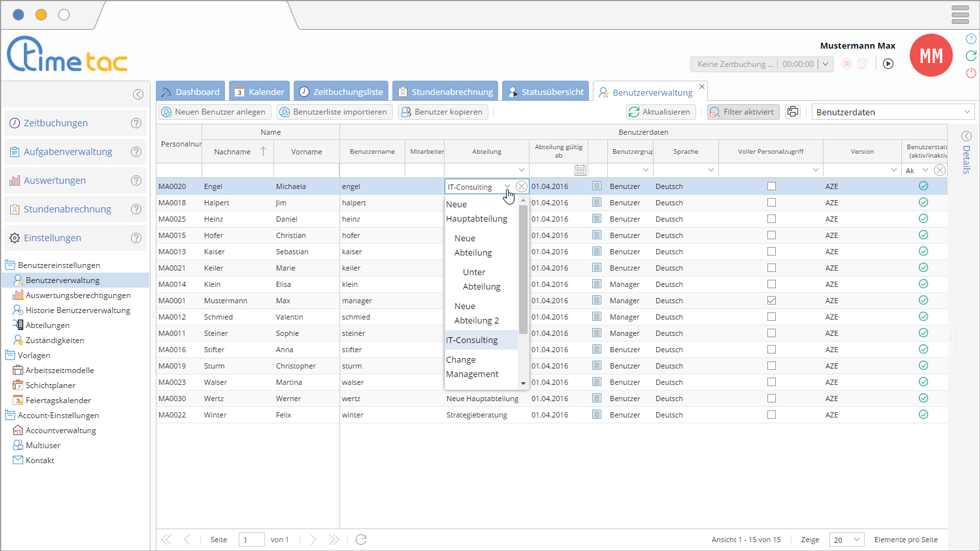Refresh the table using the pagination reload icon
The width and height of the screenshot is (980, 551).
tap(361, 540)
